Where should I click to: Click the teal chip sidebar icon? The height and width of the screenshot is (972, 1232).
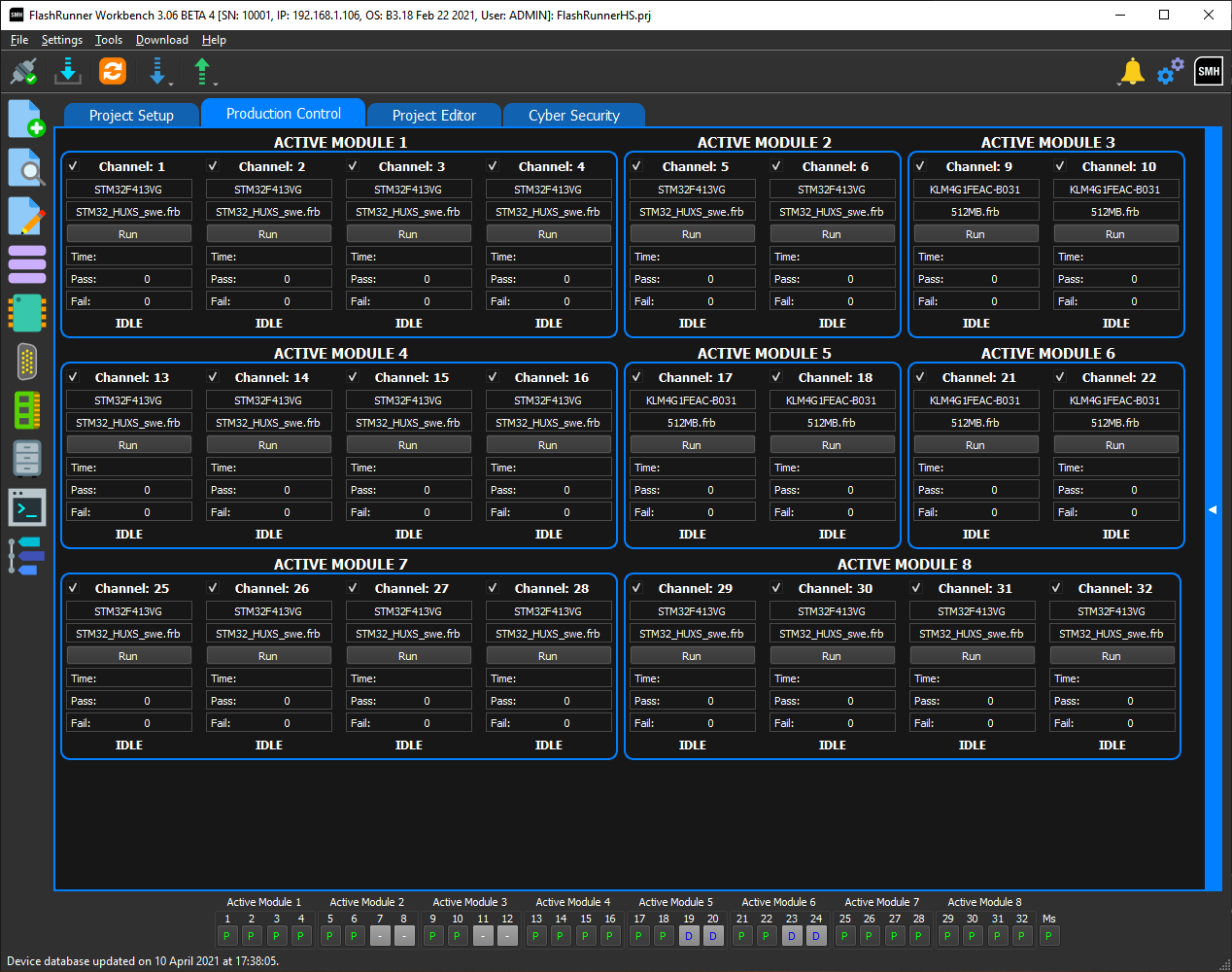click(26, 313)
